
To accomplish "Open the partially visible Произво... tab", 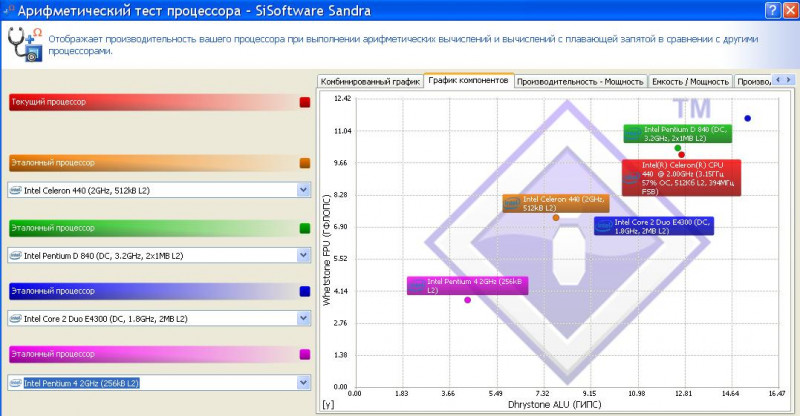I will 753,82.
